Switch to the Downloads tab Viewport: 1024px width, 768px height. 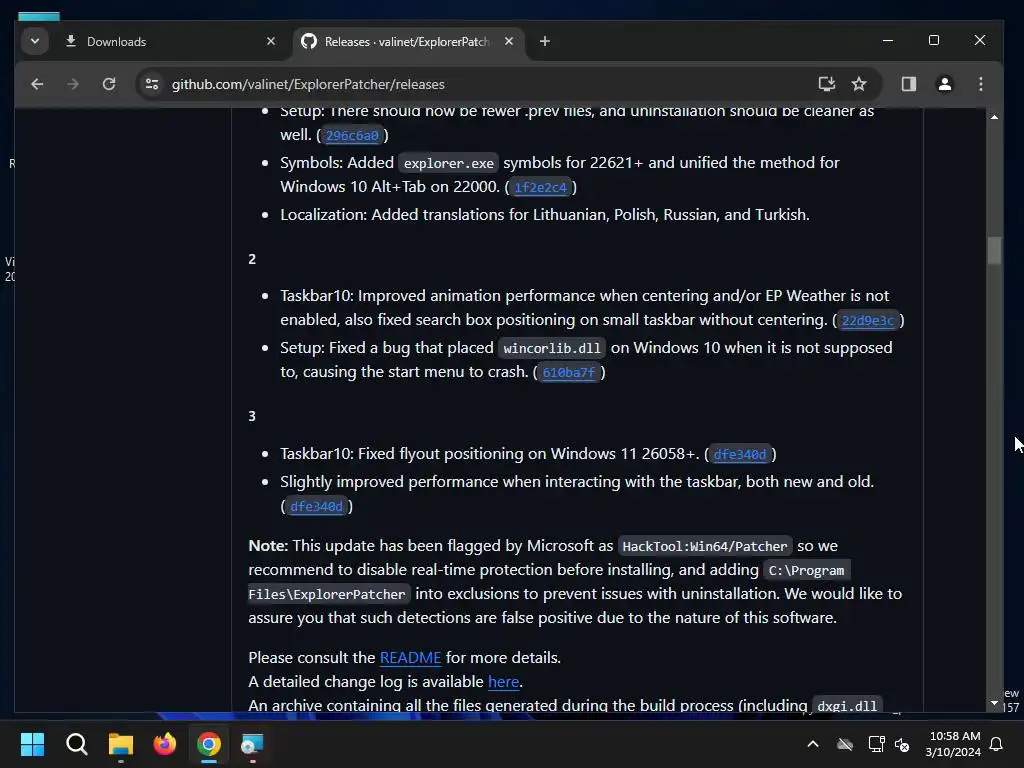(170, 42)
